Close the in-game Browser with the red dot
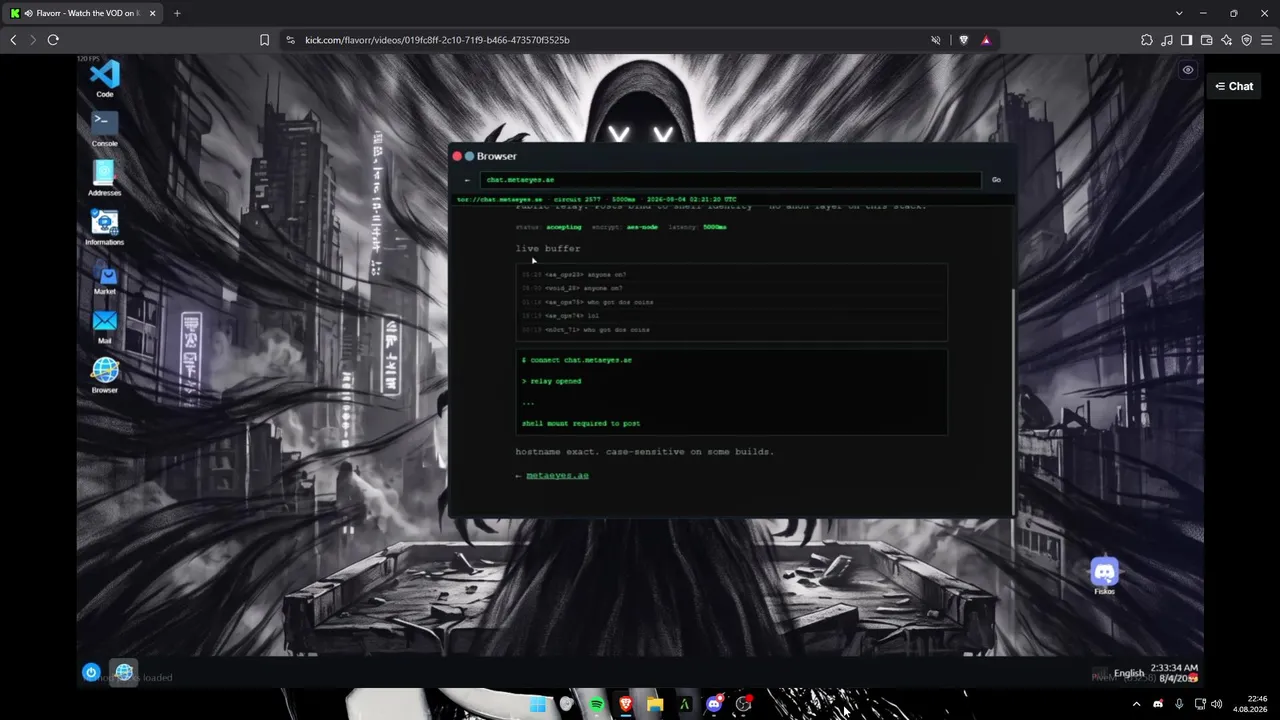This screenshot has height=720, width=1280. pos(457,156)
